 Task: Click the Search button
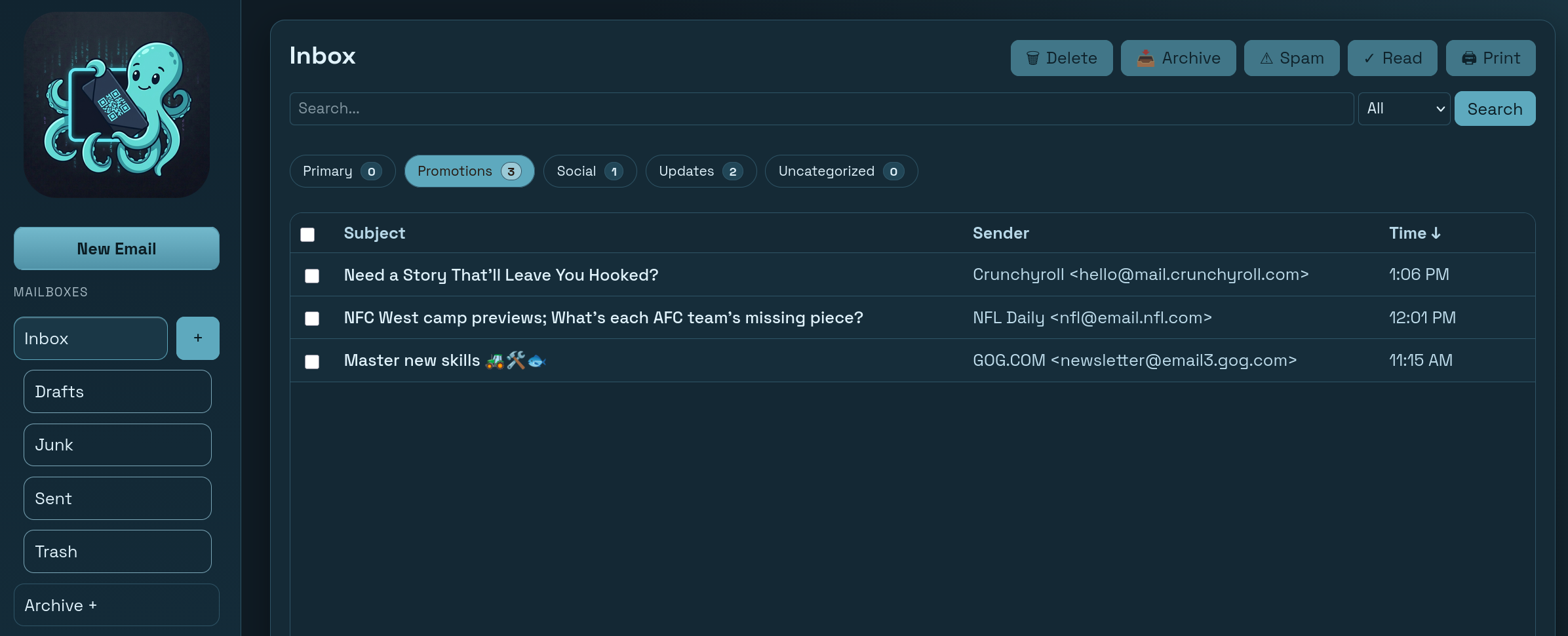1495,109
